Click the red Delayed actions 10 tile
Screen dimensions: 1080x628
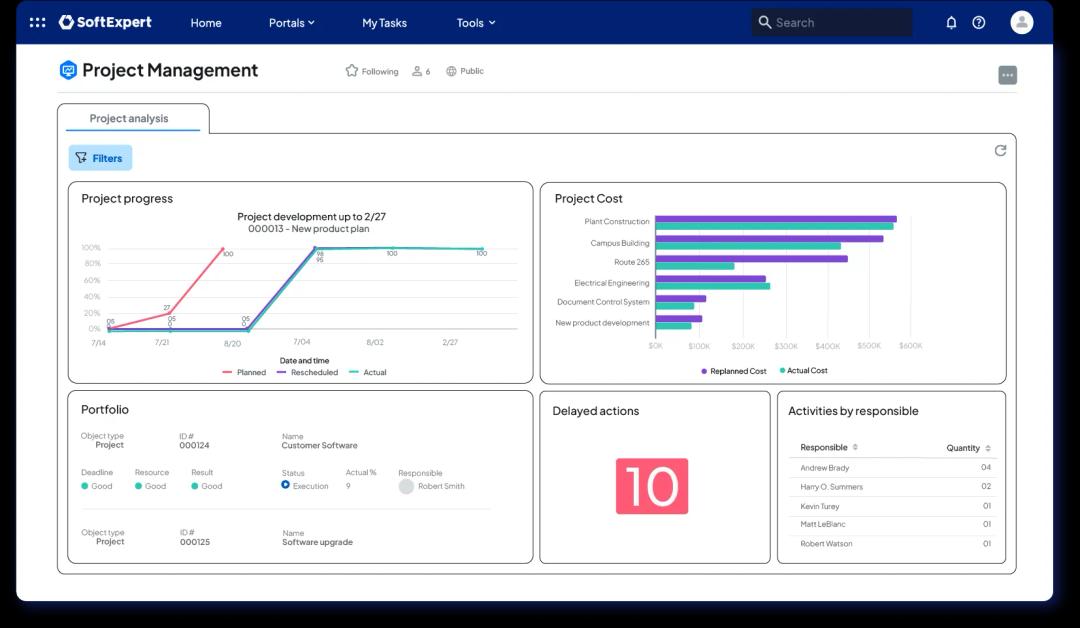[652, 486]
